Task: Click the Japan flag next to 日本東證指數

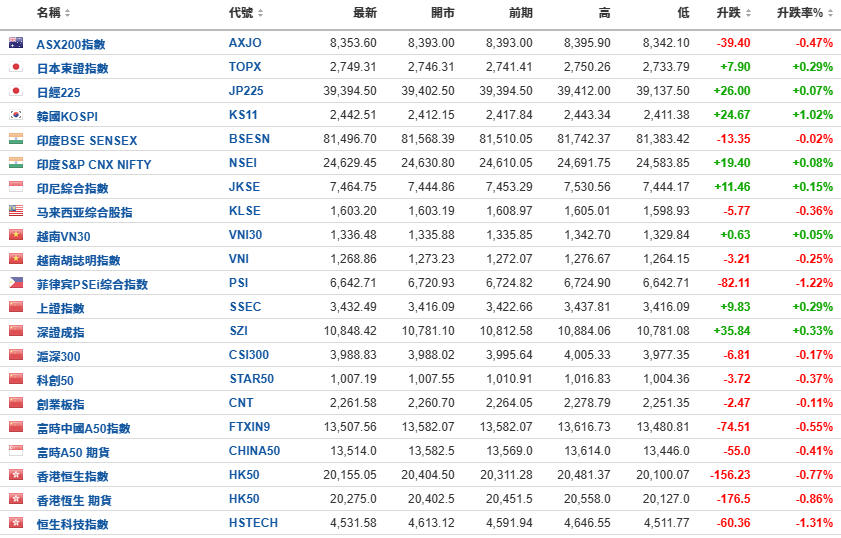Action: click(x=15, y=67)
